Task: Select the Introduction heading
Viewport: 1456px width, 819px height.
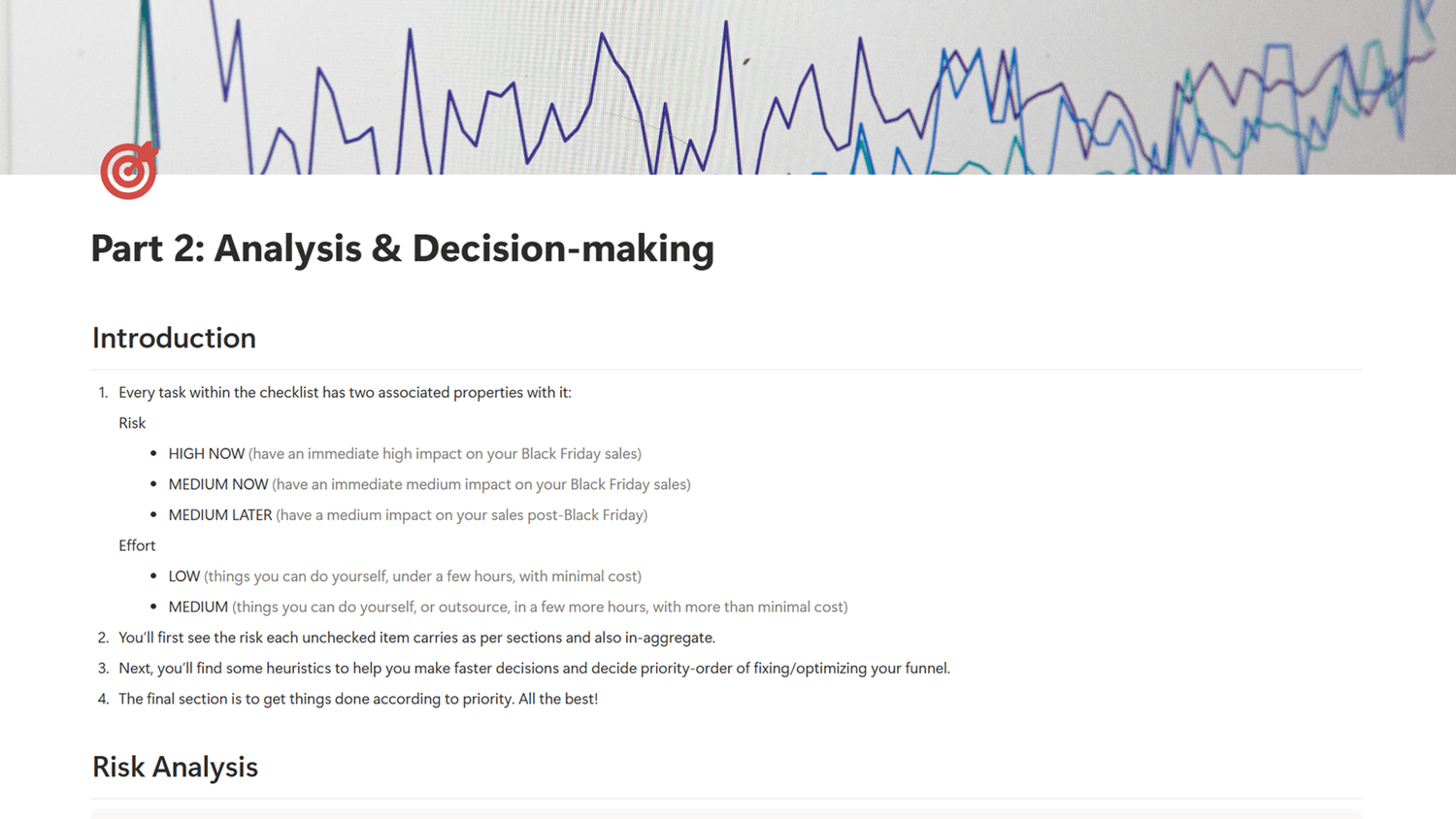Action: point(174,338)
